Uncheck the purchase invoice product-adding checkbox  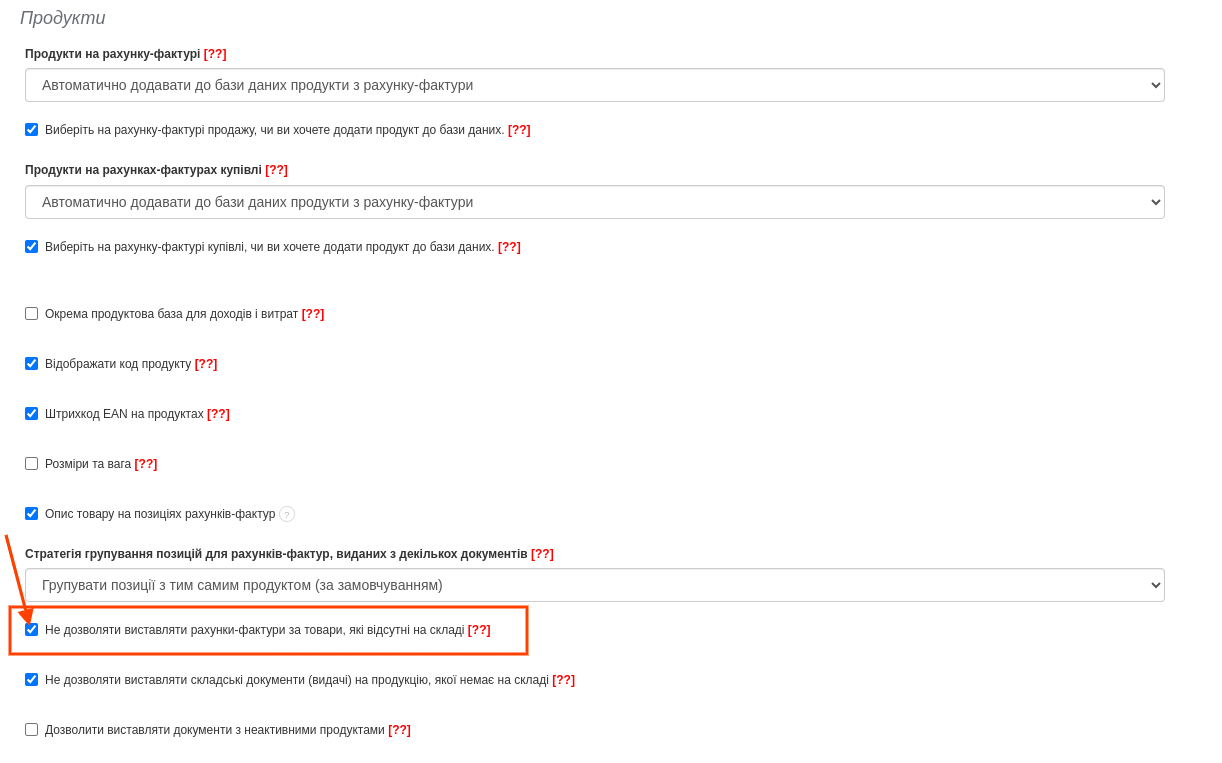31,246
